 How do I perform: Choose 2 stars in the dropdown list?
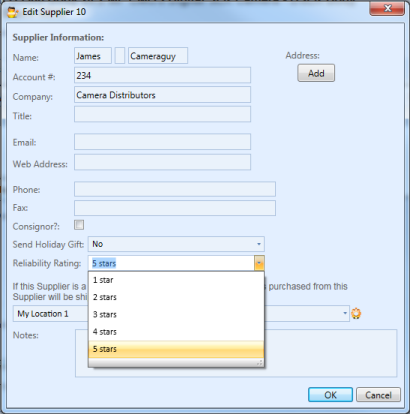click(176, 297)
